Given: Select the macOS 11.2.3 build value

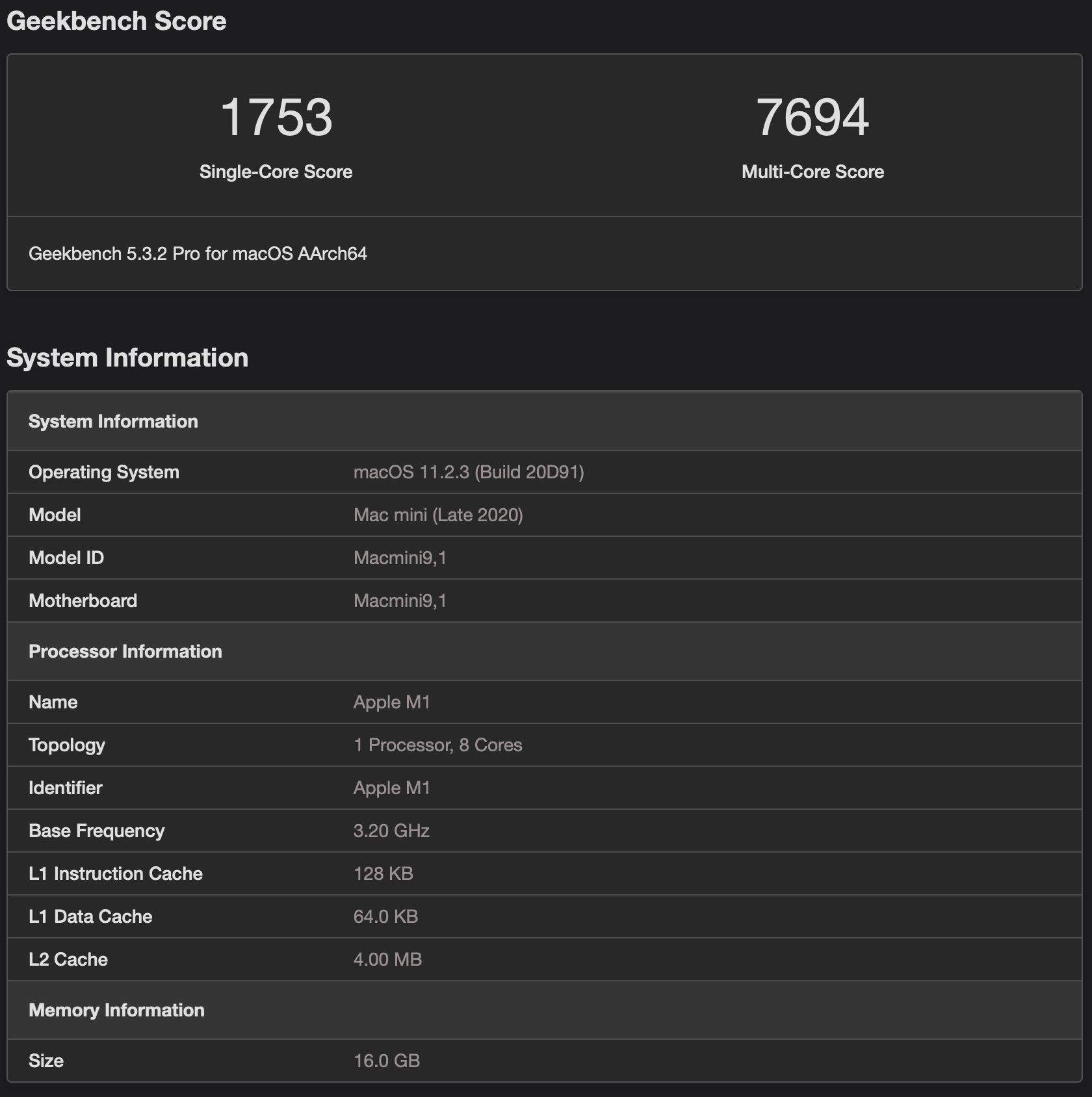Looking at the screenshot, I should tap(469, 472).
